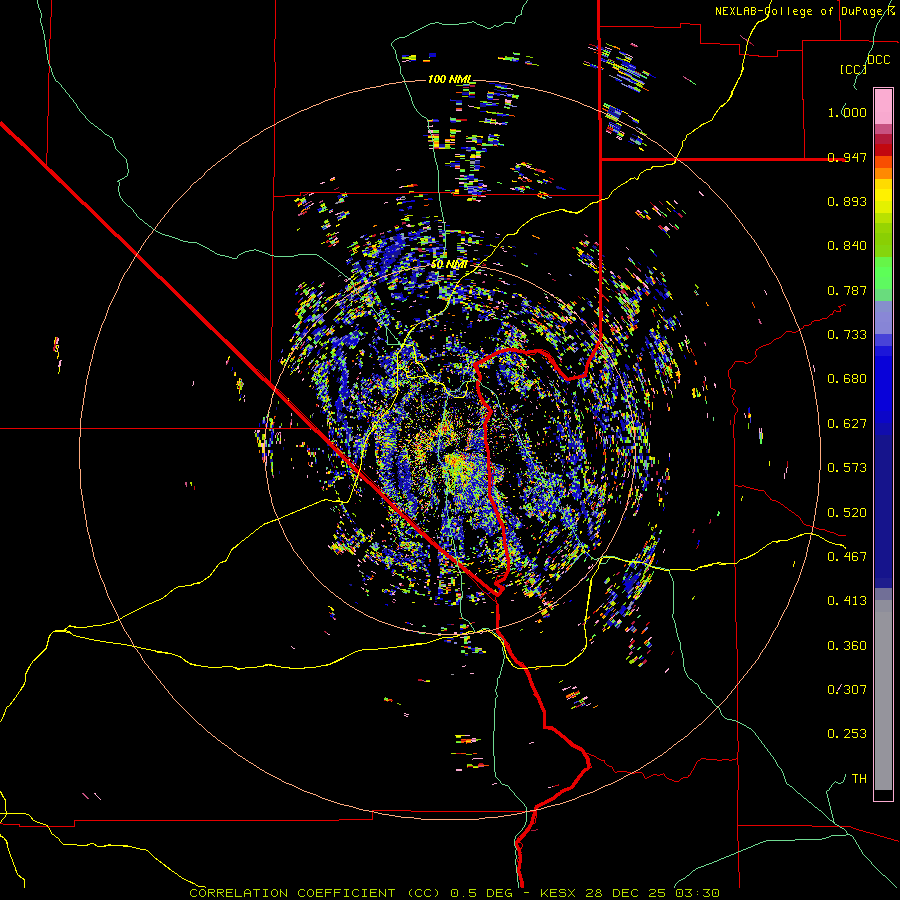Click the 0.253 scale value
The image size is (900, 900).
click(x=847, y=734)
